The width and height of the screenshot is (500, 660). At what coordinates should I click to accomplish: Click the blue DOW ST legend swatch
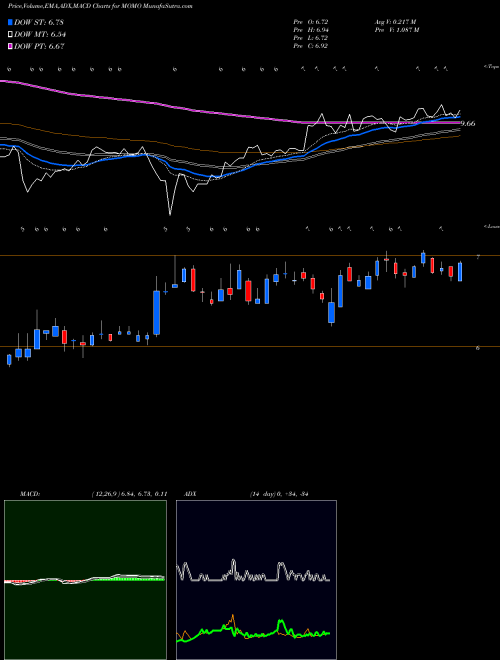[10, 22]
